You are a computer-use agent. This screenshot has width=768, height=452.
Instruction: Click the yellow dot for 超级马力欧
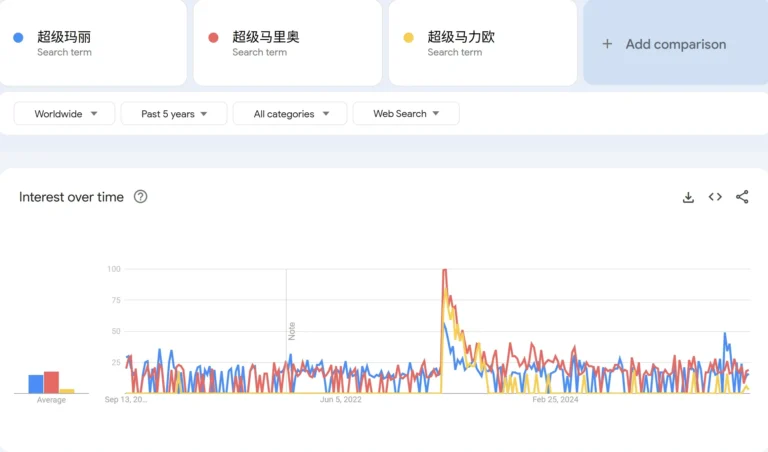pos(408,38)
